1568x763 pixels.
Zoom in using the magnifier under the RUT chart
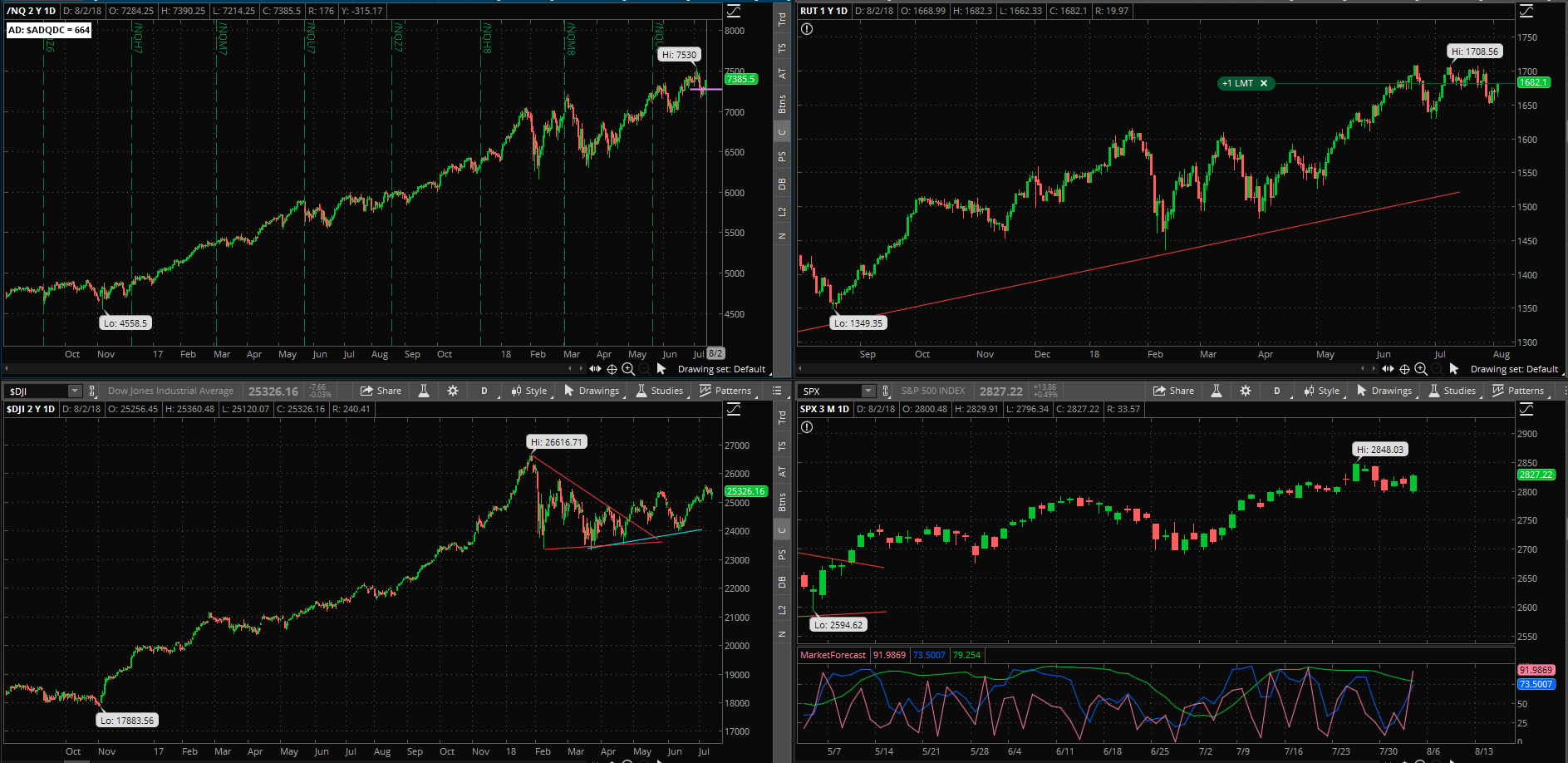1421,369
